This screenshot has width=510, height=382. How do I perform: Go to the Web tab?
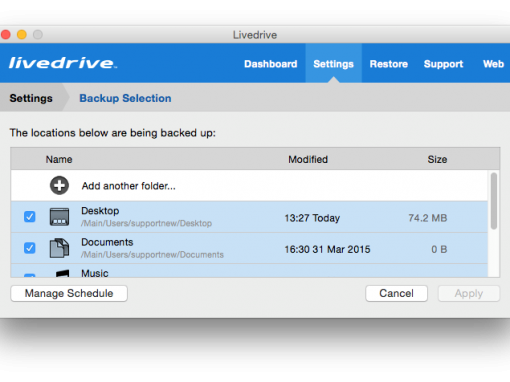[x=493, y=64]
